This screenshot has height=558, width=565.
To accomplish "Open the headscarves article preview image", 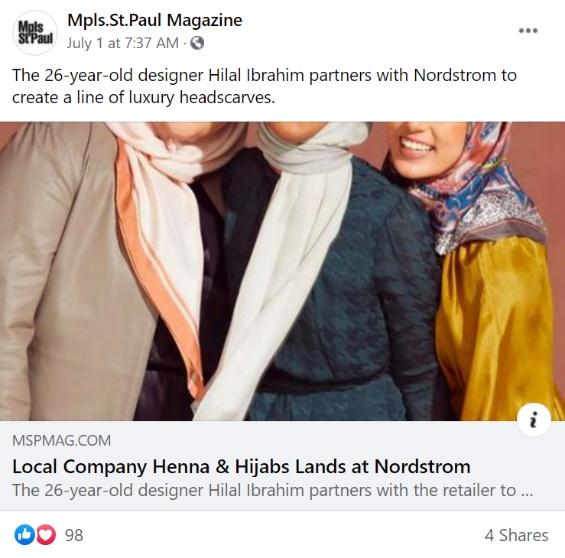I will tap(282, 271).
